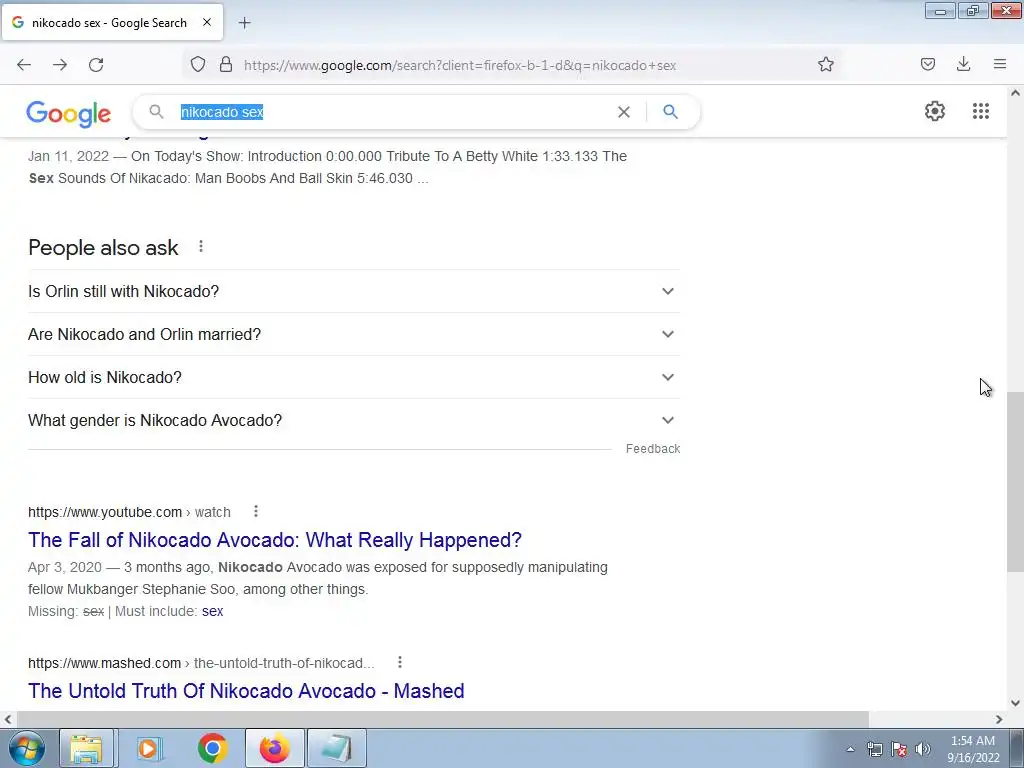Expand "What gender is Nikocado Avocado?"
1024x768 pixels.
pos(354,421)
